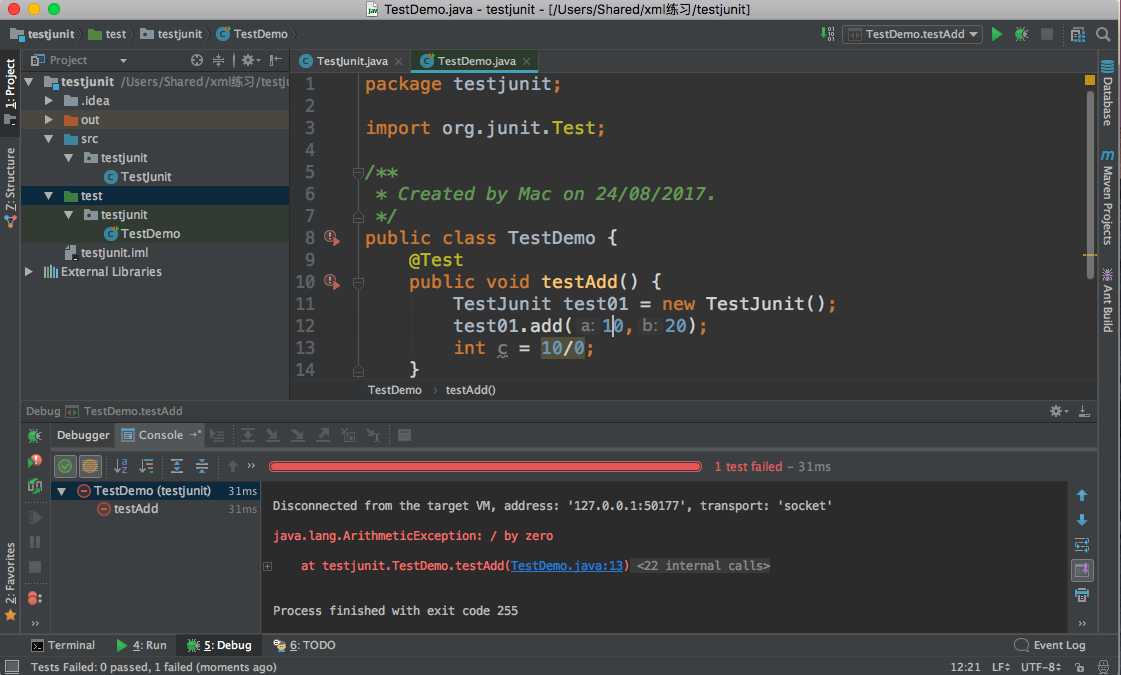
Task: Click console scroll down blue arrow
Action: click(x=1082, y=520)
